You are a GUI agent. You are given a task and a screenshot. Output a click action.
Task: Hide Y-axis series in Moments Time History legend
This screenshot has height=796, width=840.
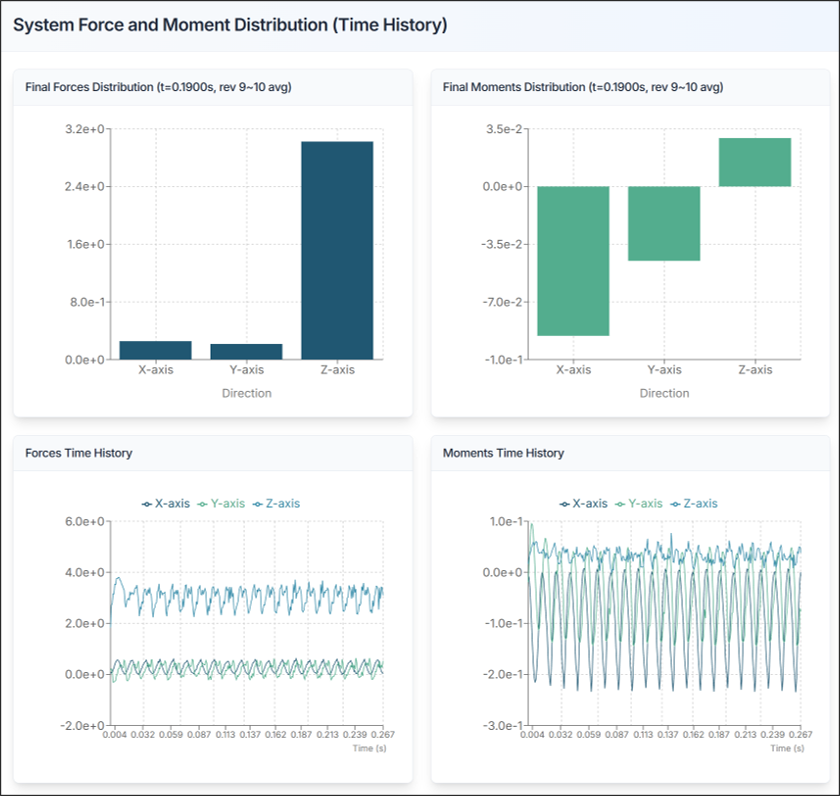click(x=638, y=503)
